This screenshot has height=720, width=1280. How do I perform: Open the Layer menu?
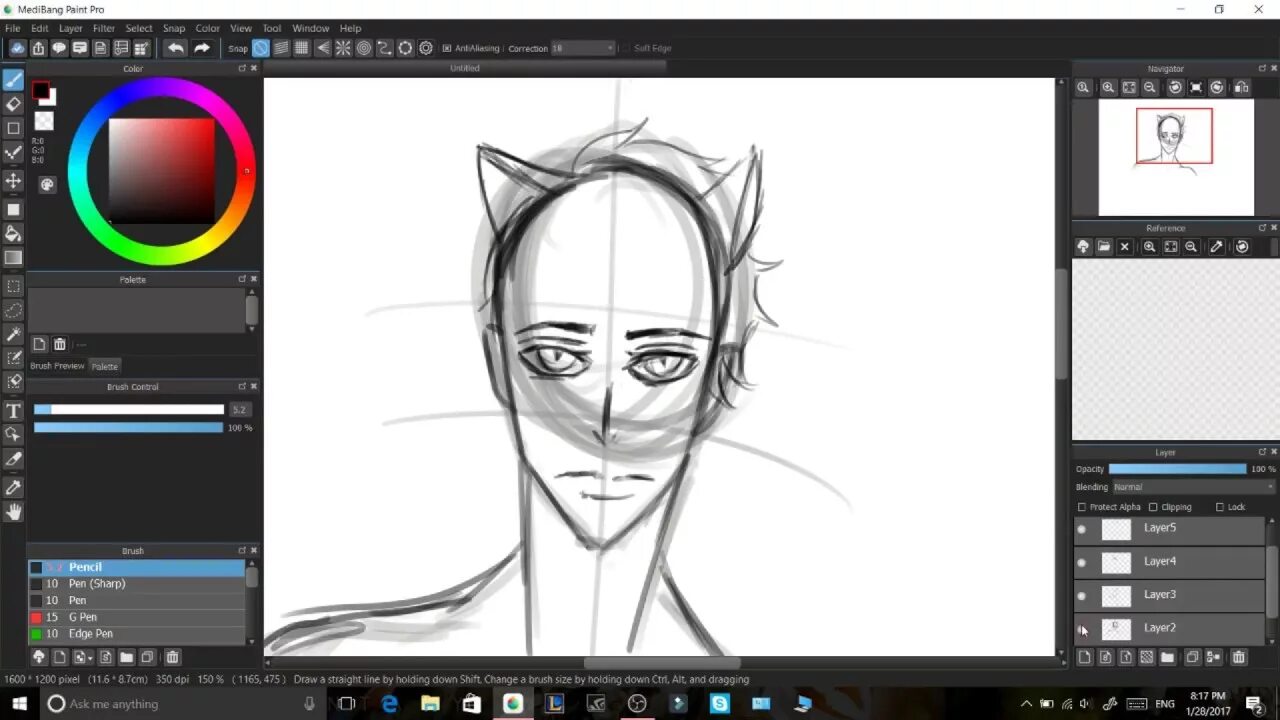(x=71, y=28)
